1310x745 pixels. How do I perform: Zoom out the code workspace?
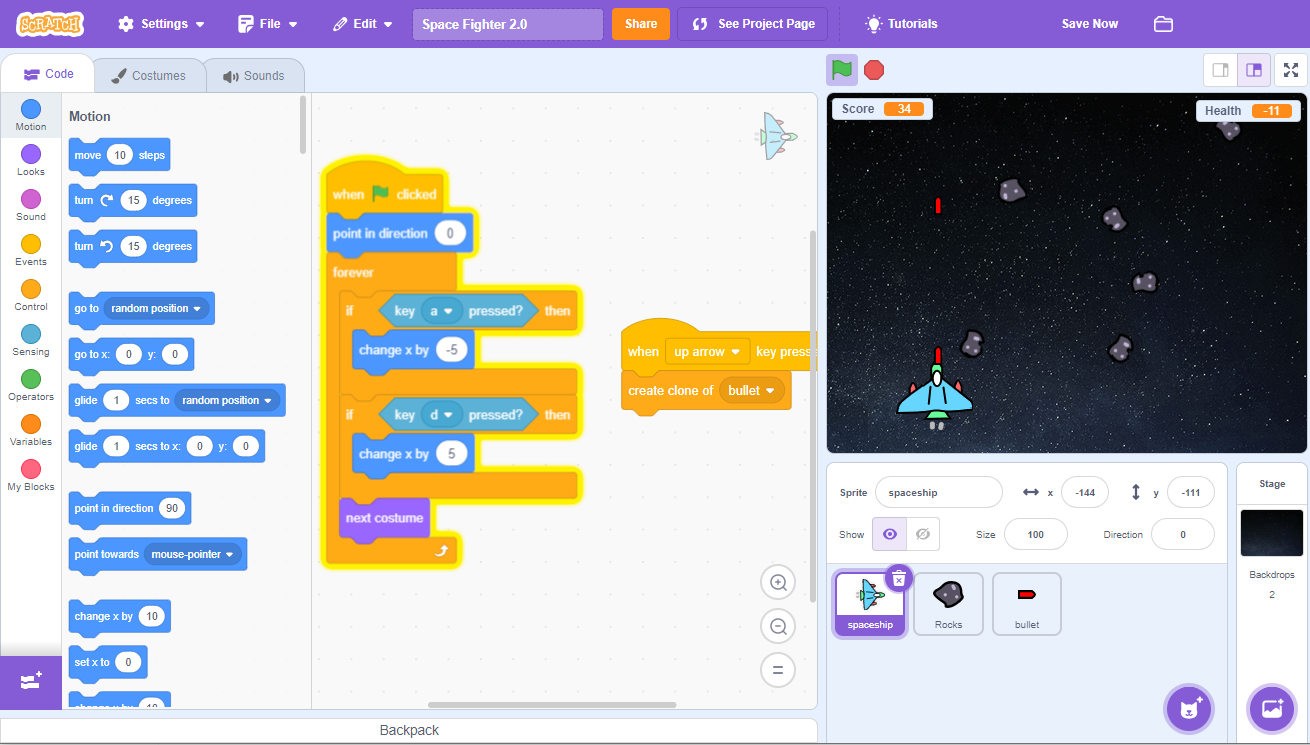pyautogui.click(x=778, y=626)
